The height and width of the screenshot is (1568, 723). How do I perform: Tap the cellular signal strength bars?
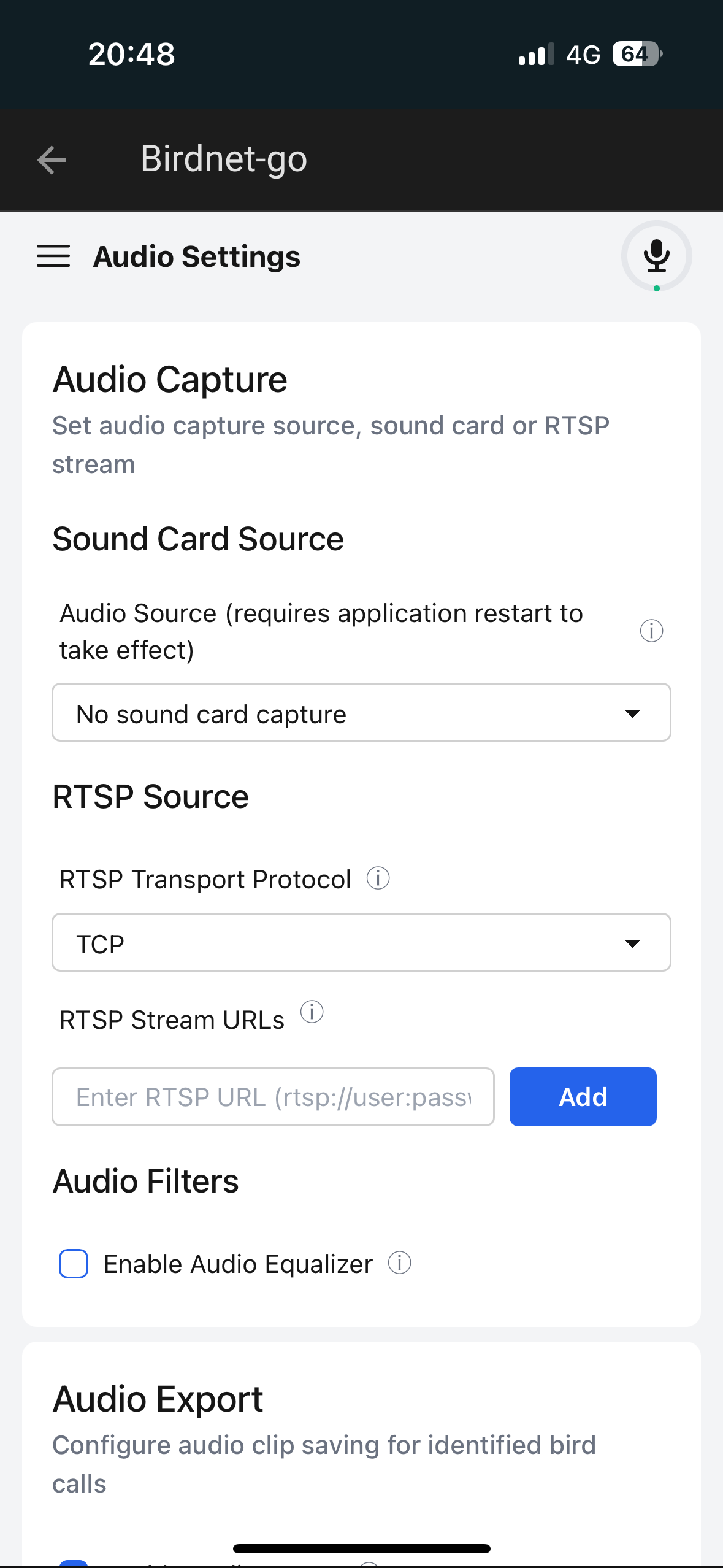tap(536, 54)
